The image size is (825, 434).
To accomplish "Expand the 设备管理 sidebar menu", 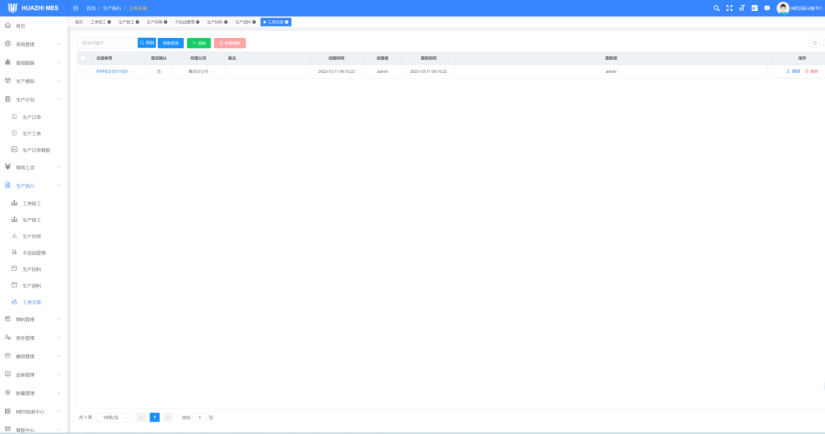I will [x=34, y=374].
